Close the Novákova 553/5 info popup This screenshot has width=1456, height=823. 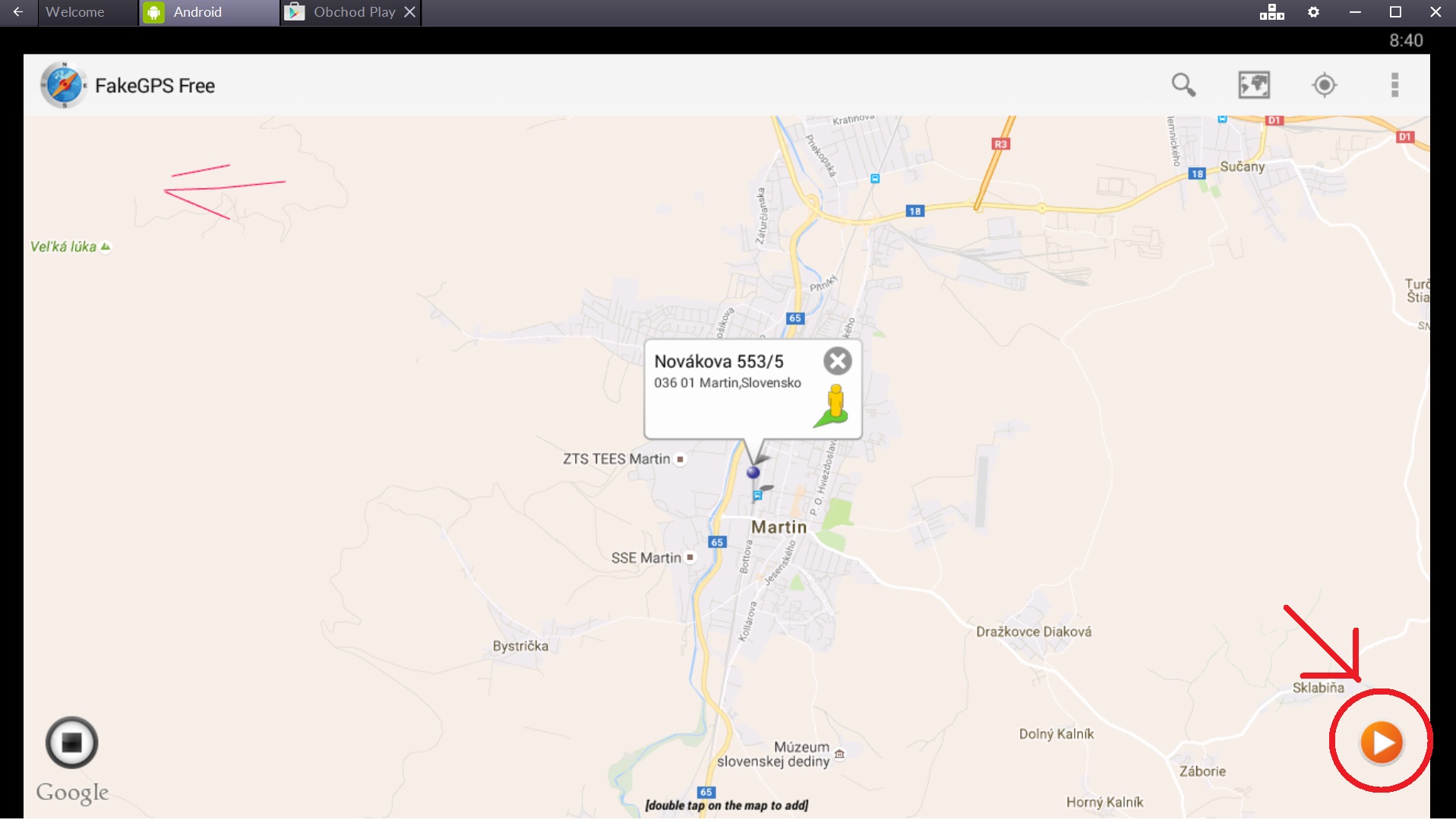click(x=838, y=361)
